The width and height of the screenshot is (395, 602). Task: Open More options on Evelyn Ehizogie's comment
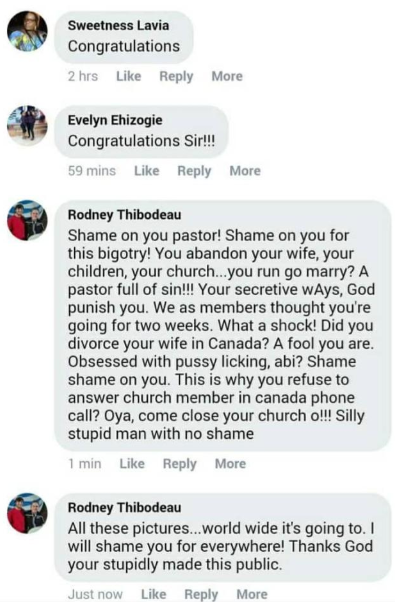245,170
